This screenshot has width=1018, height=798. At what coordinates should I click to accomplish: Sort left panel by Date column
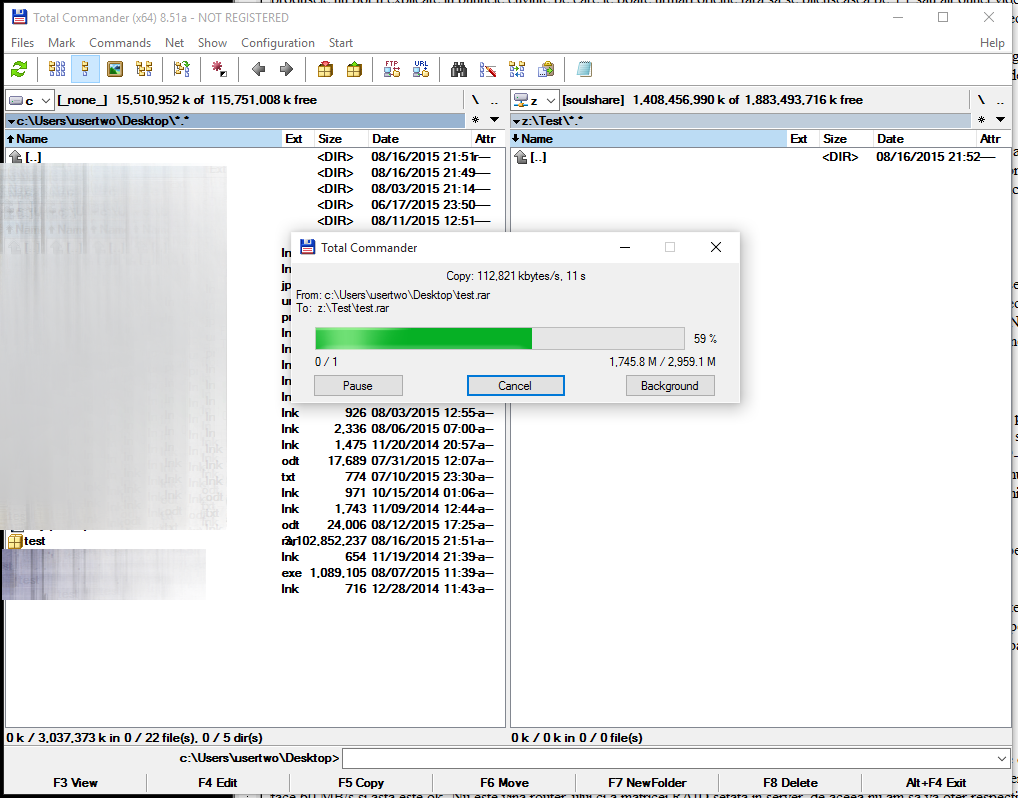420,138
